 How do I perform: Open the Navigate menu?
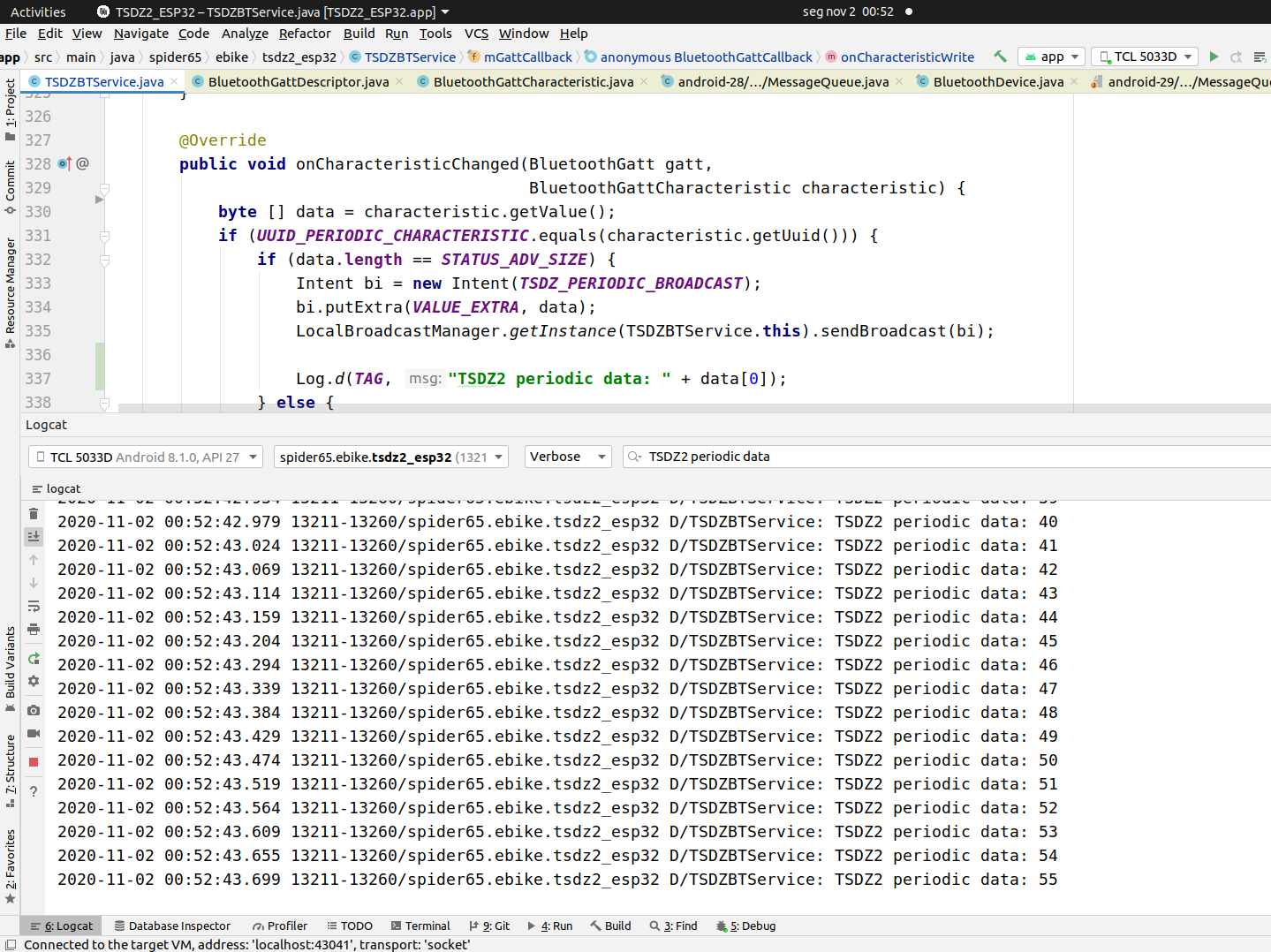(141, 34)
